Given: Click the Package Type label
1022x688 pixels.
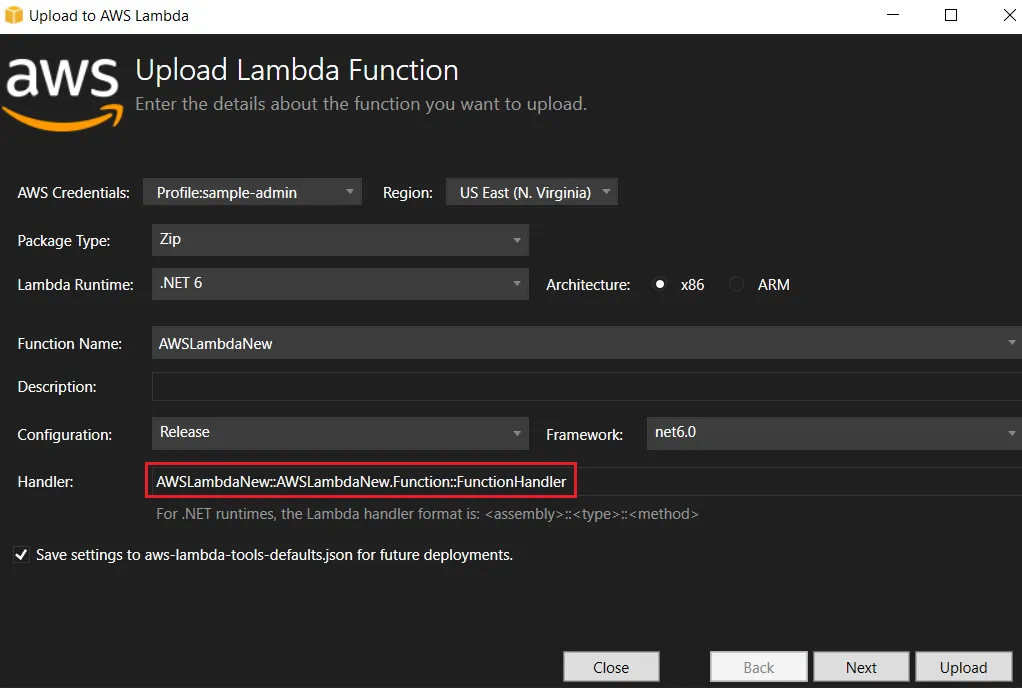Looking at the screenshot, I should point(63,240).
